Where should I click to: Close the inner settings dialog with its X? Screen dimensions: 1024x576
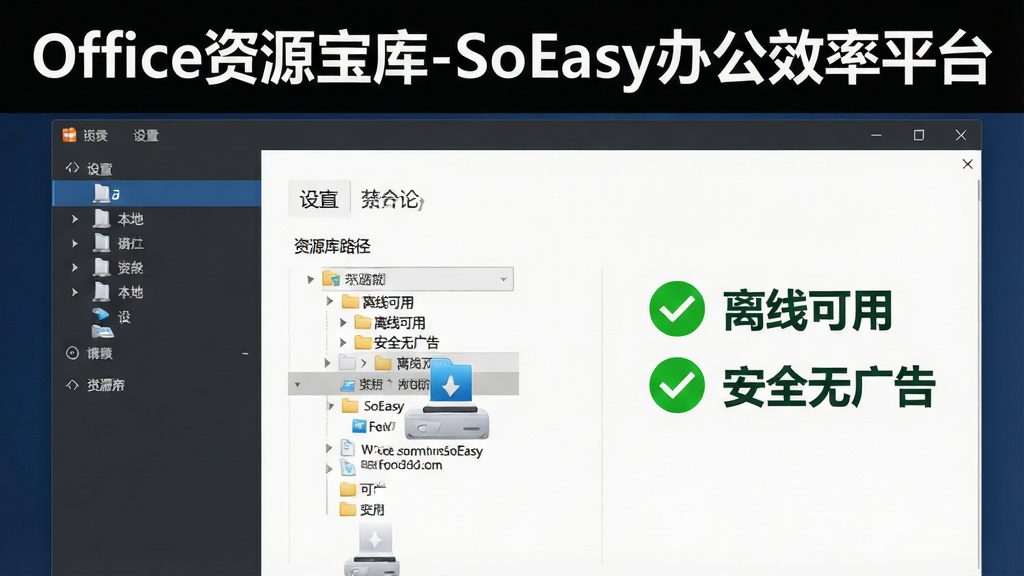[x=968, y=164]
